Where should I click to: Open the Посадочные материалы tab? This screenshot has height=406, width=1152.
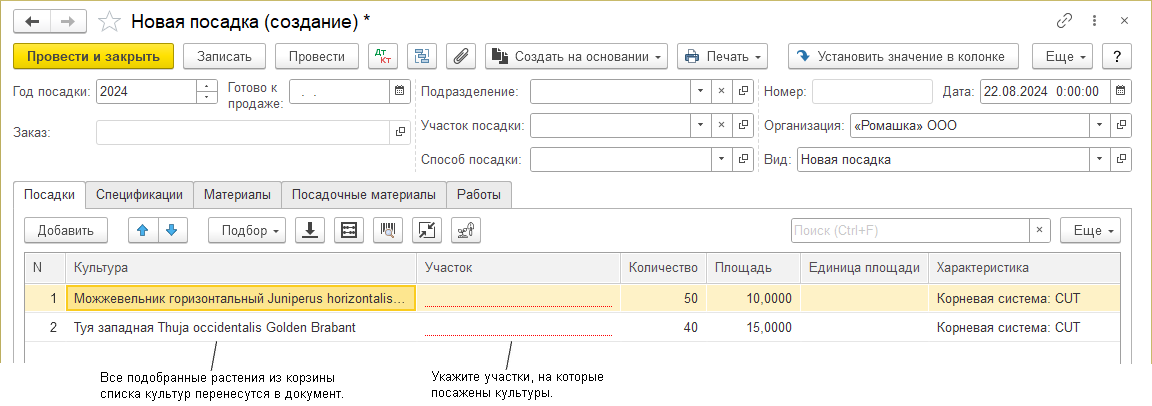coord(363,195)
